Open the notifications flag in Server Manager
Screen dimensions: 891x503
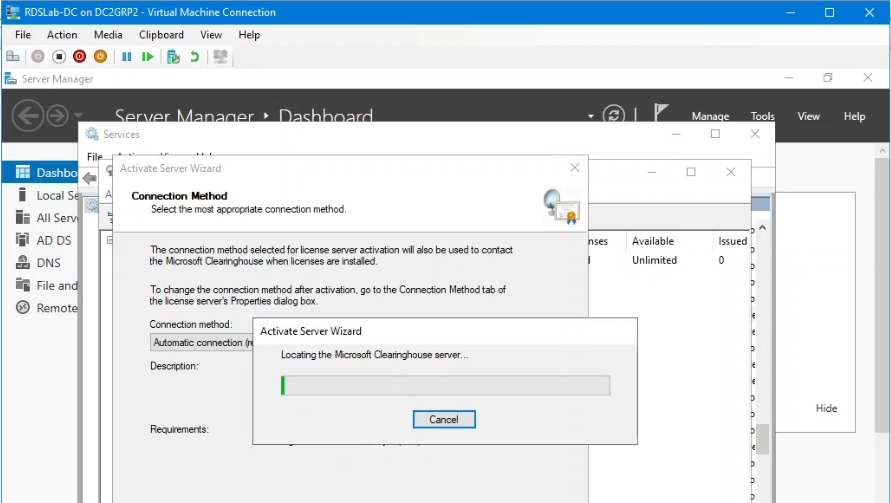point(660,113)
